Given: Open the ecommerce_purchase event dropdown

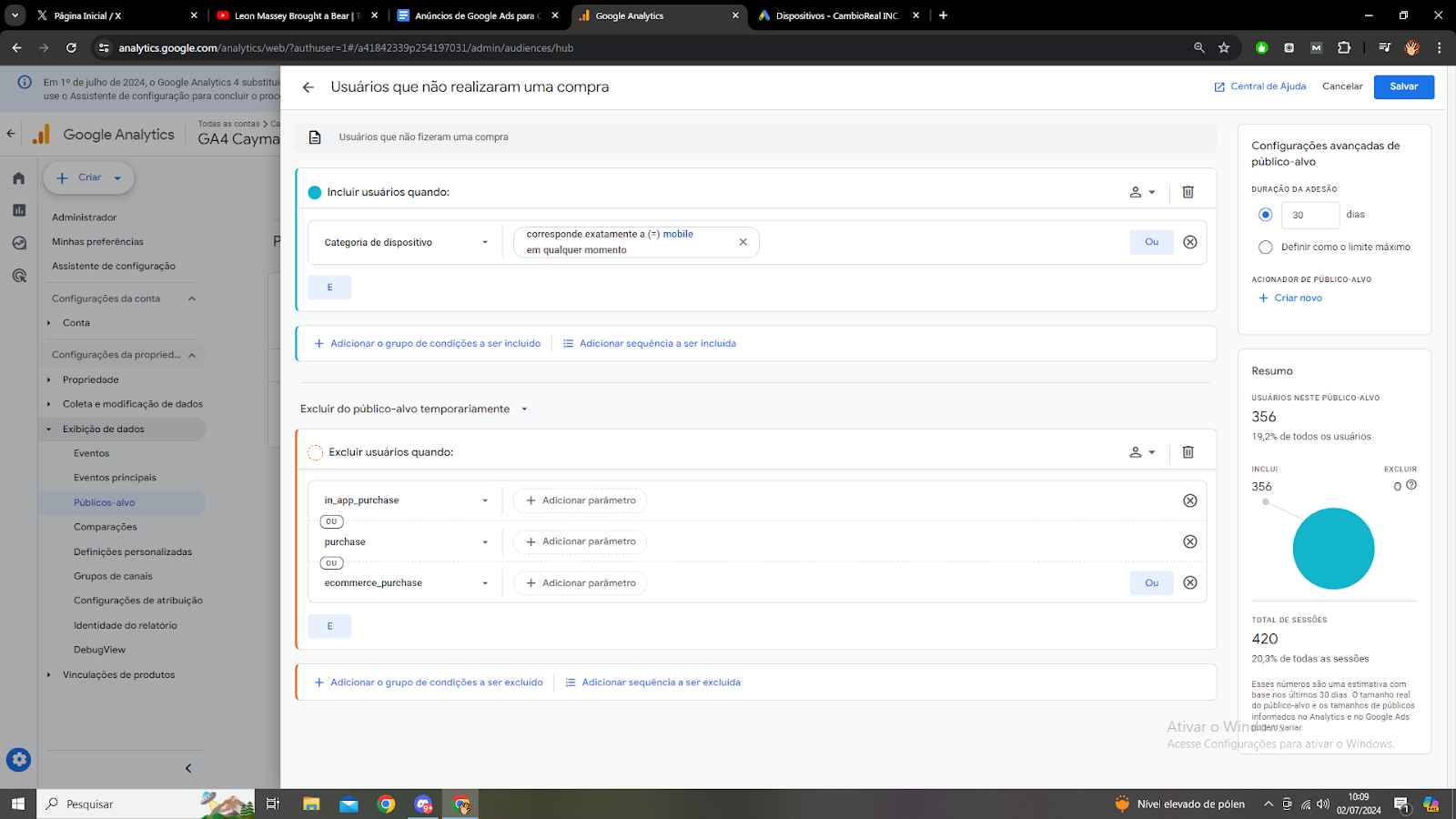Looking at the screenshot, I should tap(406, 582).
